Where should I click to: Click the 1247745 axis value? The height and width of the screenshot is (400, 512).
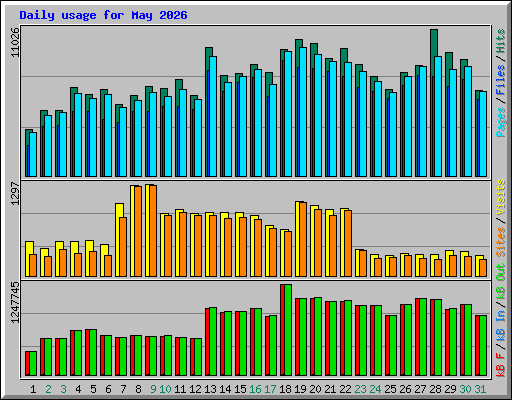15,302
